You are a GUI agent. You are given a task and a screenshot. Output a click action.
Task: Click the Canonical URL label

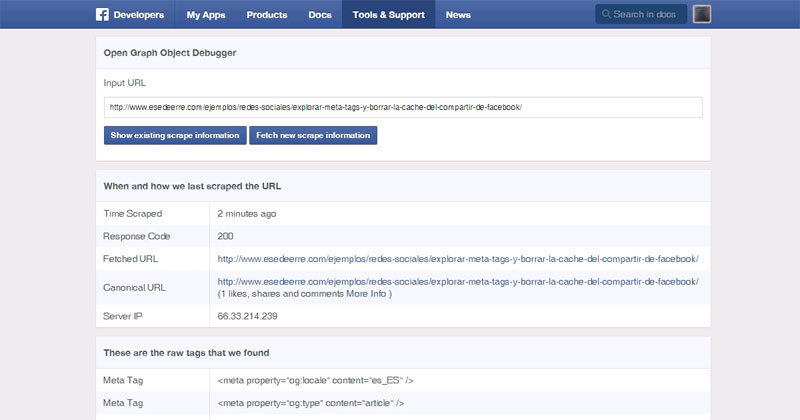[134, 287]
